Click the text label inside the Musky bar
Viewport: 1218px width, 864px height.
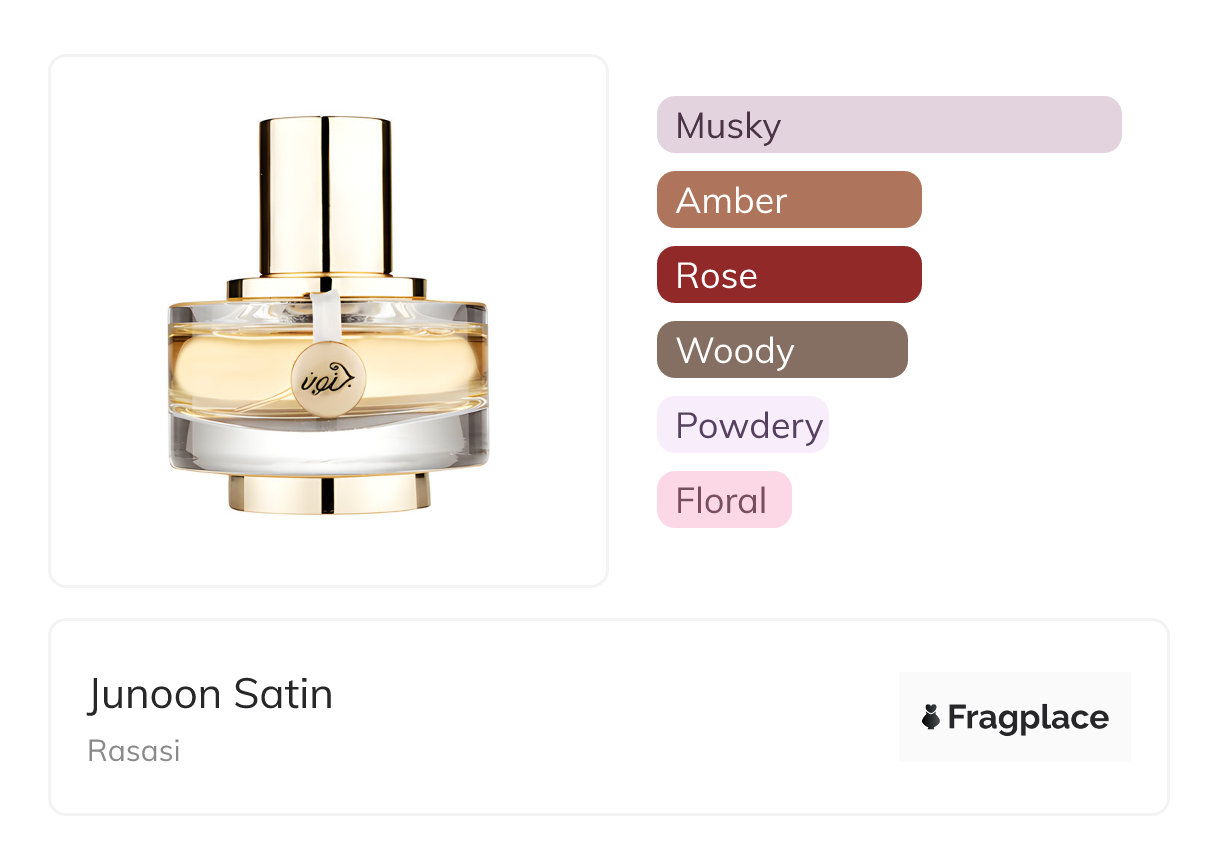[728, 126]
